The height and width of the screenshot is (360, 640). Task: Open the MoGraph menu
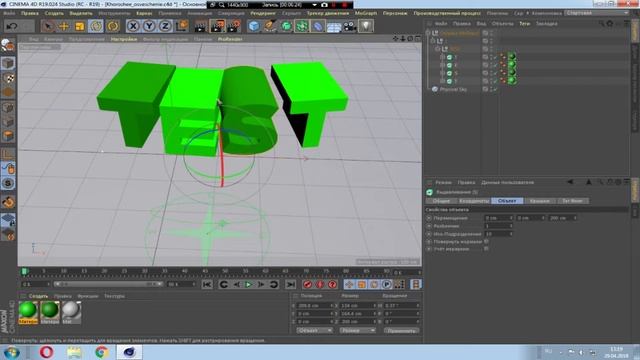click(366, 13)
